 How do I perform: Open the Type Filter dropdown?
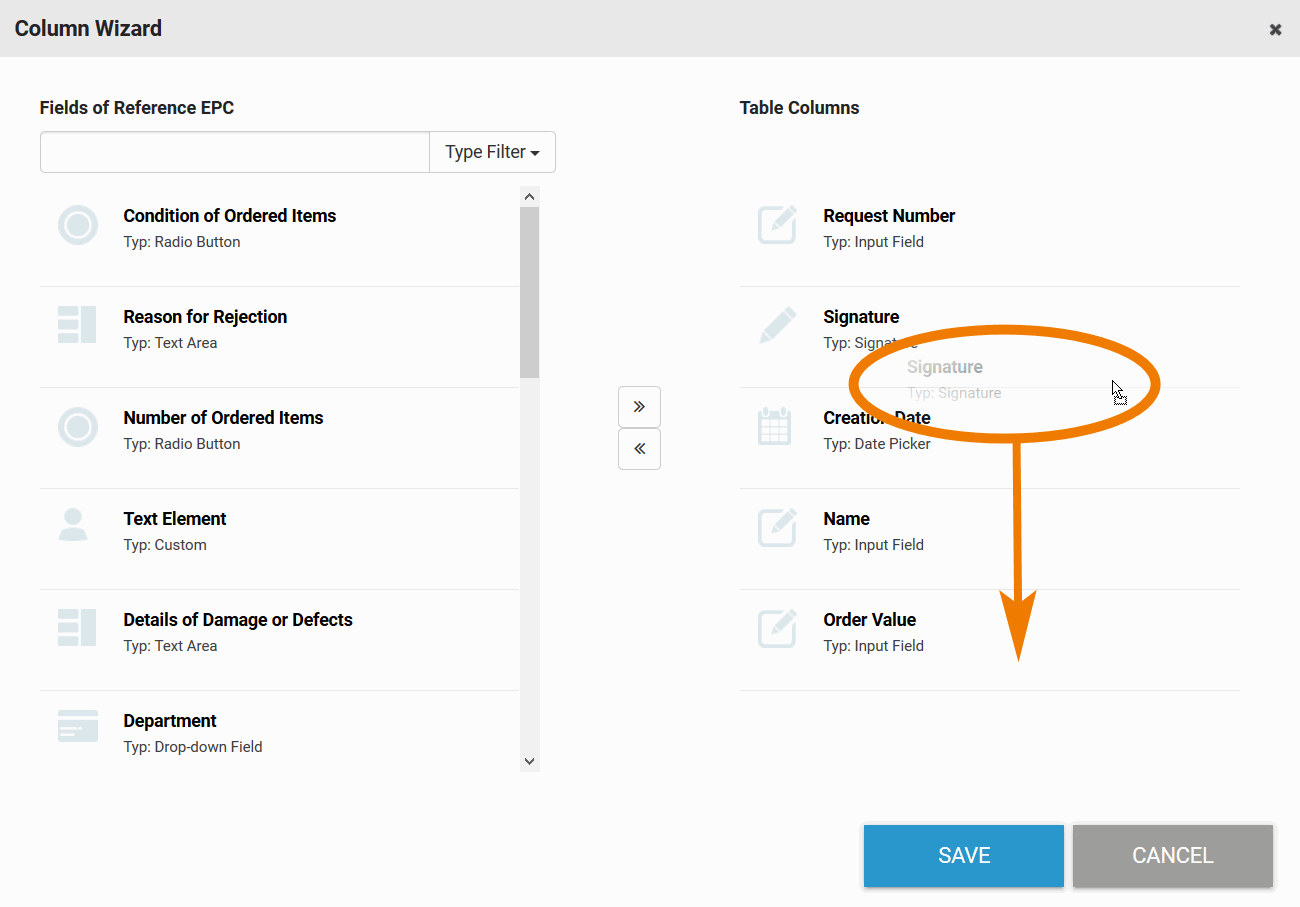[492, 152]
